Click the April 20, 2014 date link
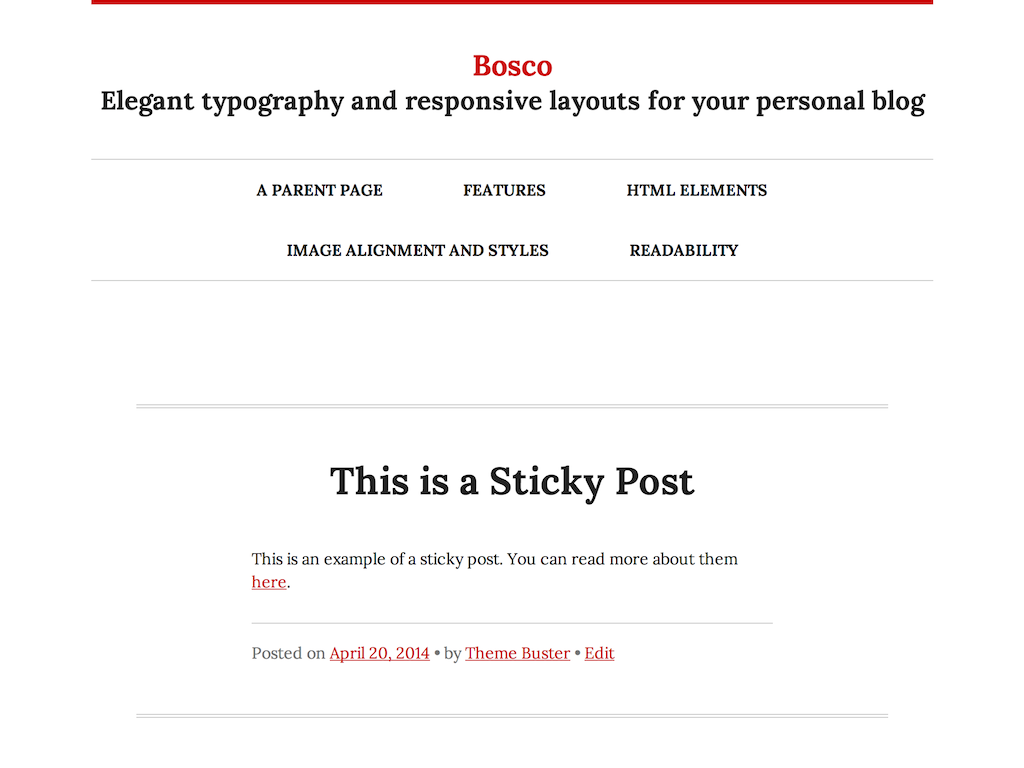This screenshot has width=1024, height=768. [x=379, y=653]
